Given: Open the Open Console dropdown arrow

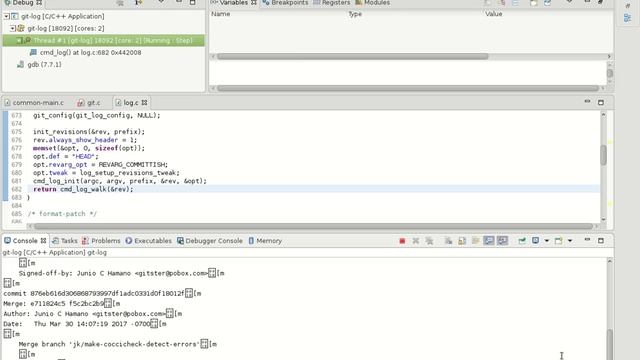Looking at the screenshot, I should click(x=570, y=241).
